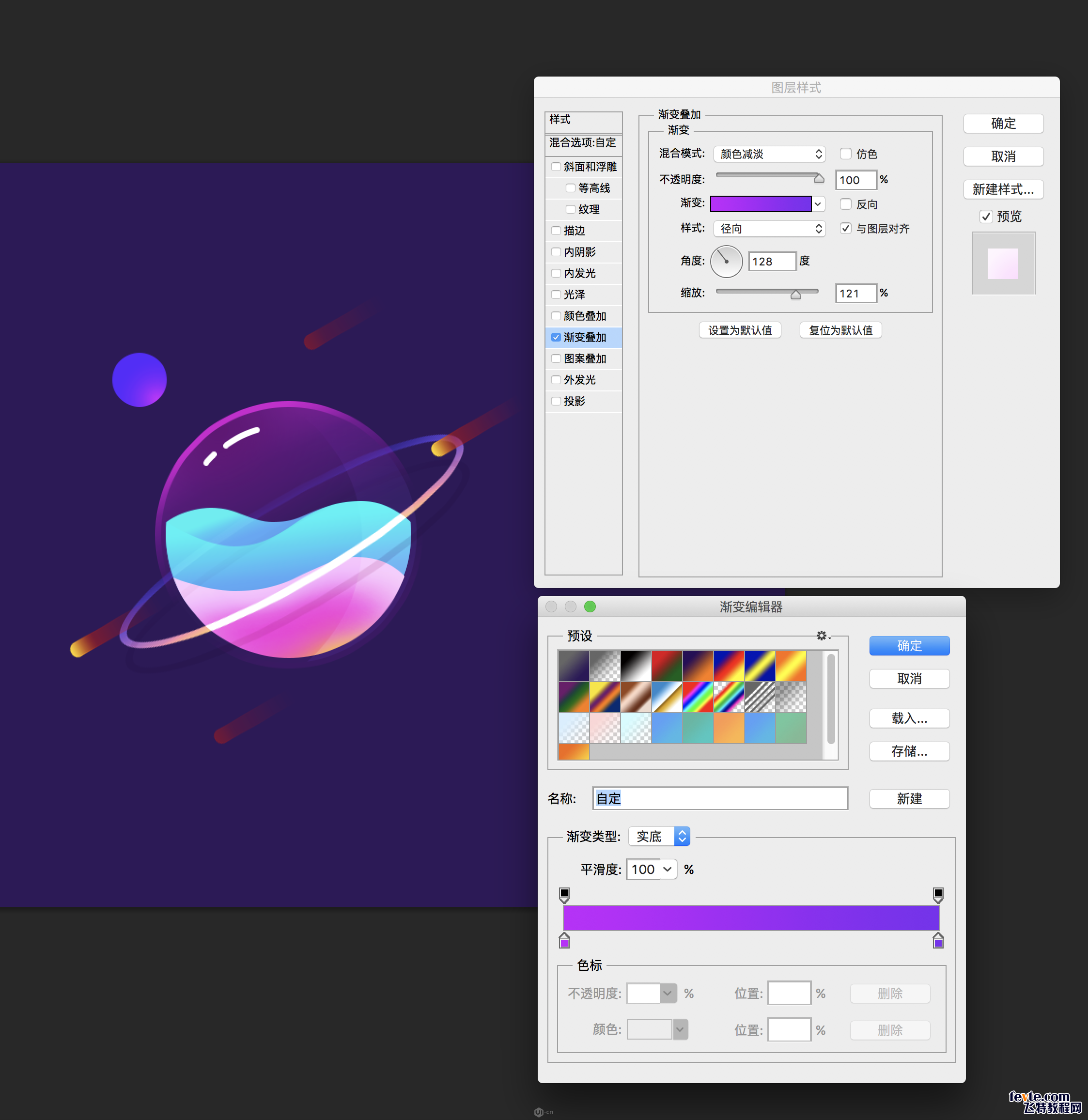Enable 投影 effect checkbox

click(556, 401)
